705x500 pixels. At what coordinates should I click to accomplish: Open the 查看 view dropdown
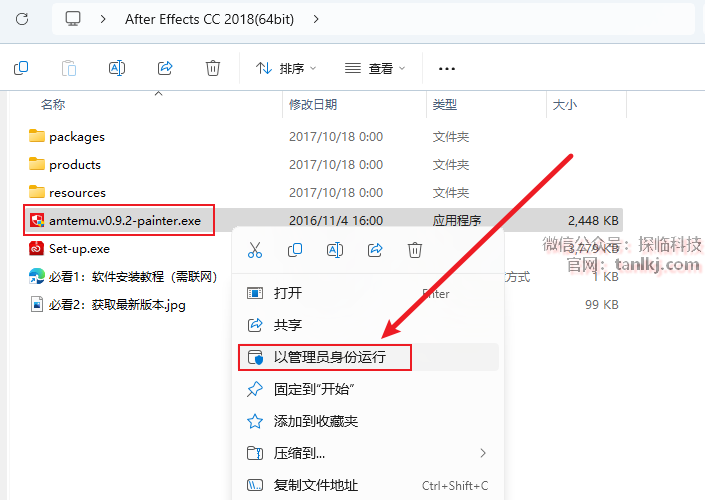[x=375, y=68]
